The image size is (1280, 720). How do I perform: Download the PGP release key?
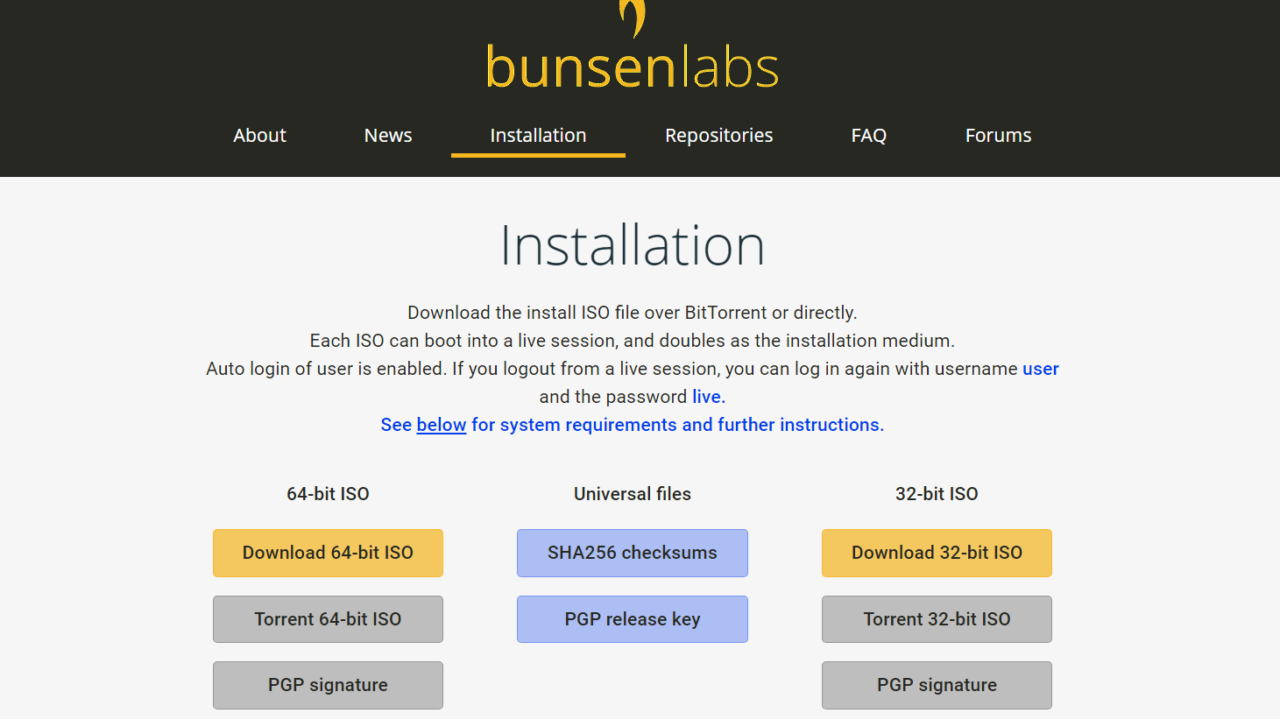tap(632, 619)
